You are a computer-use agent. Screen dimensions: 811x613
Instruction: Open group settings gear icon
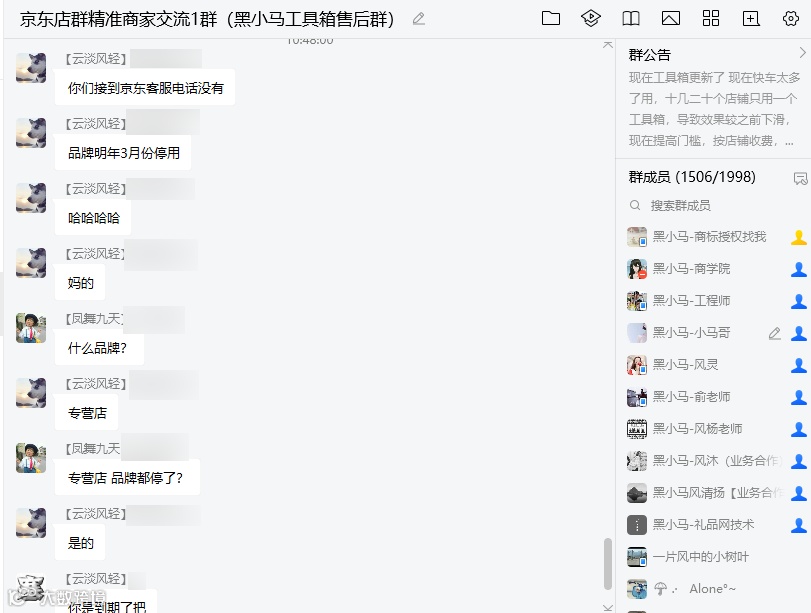pyautogui.click(x=790, y=19)
